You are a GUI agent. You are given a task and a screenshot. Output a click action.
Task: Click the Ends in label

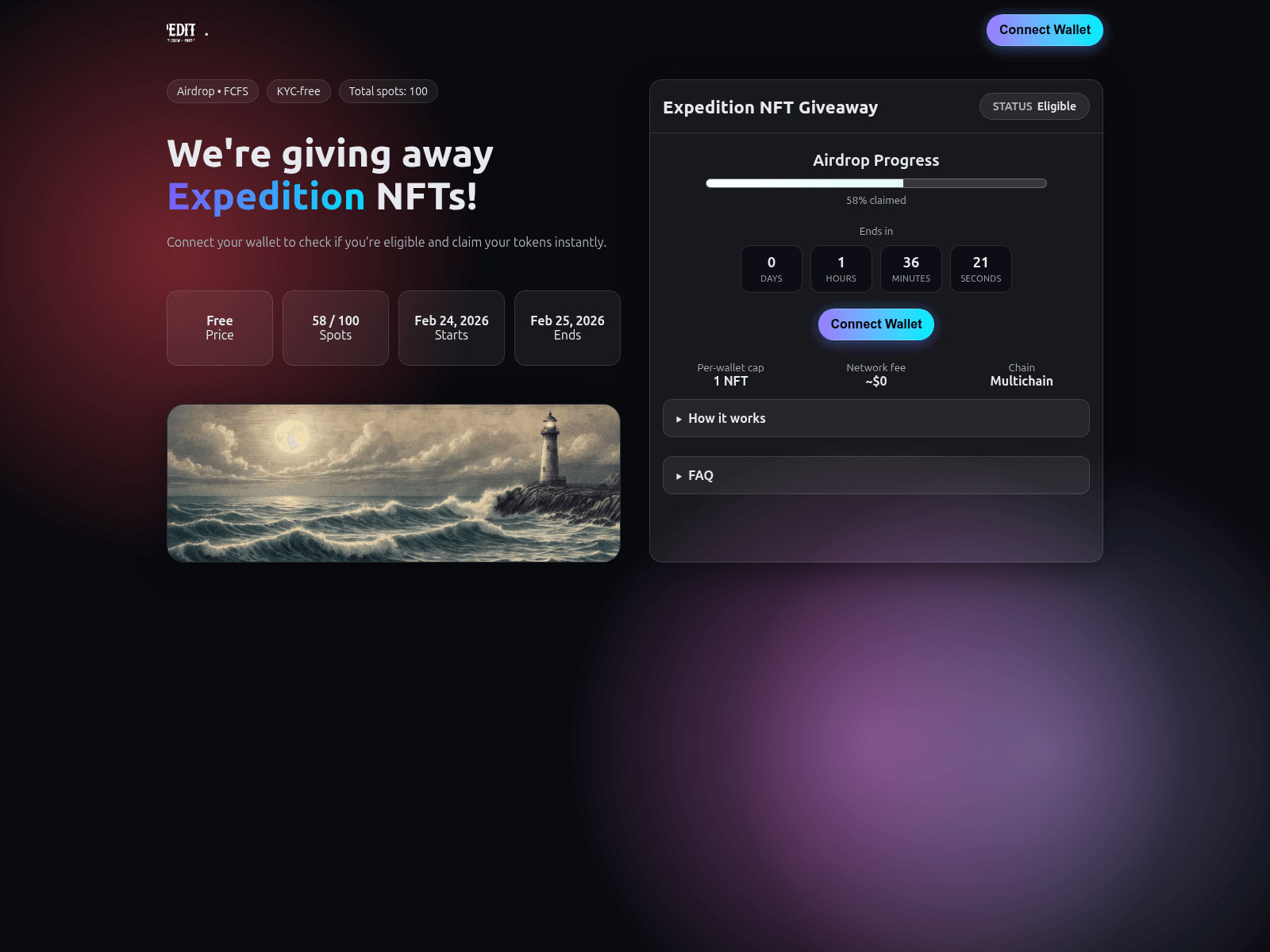tap(876, 232)
